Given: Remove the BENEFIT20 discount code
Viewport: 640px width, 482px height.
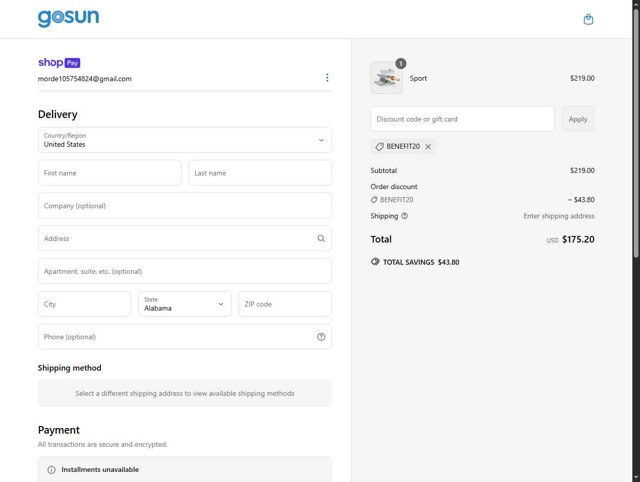Looking at the screenshot, I should tap(428, 147).
